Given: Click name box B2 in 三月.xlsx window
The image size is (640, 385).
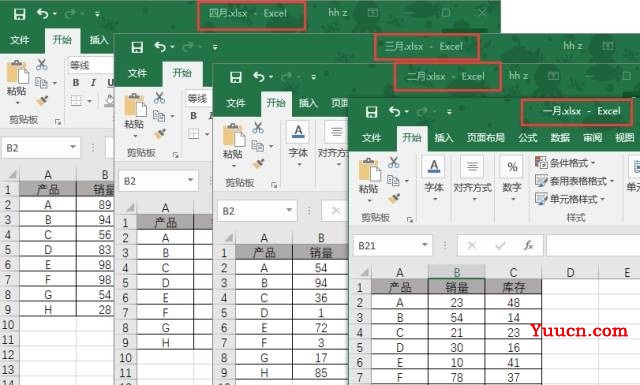Looking at the screenshot, I should pyautogui.click(x=152, y=181).
